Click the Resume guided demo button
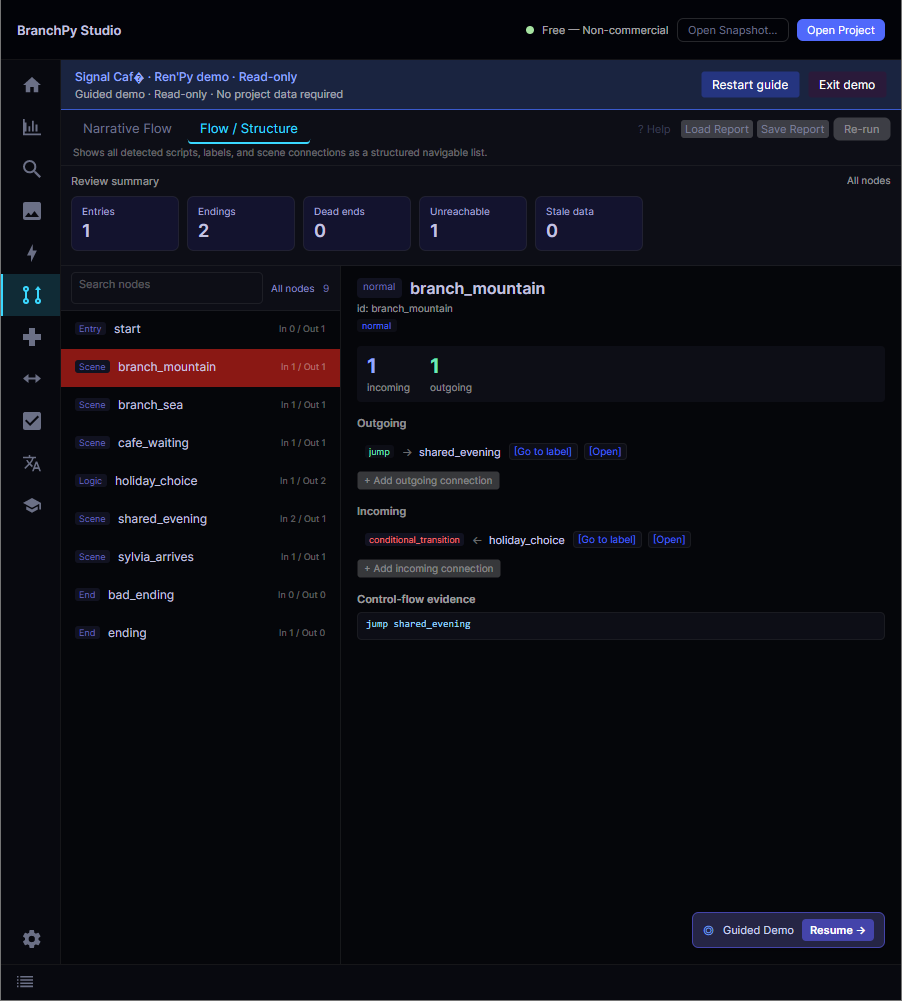902x1001 pixels. [837, 930]
